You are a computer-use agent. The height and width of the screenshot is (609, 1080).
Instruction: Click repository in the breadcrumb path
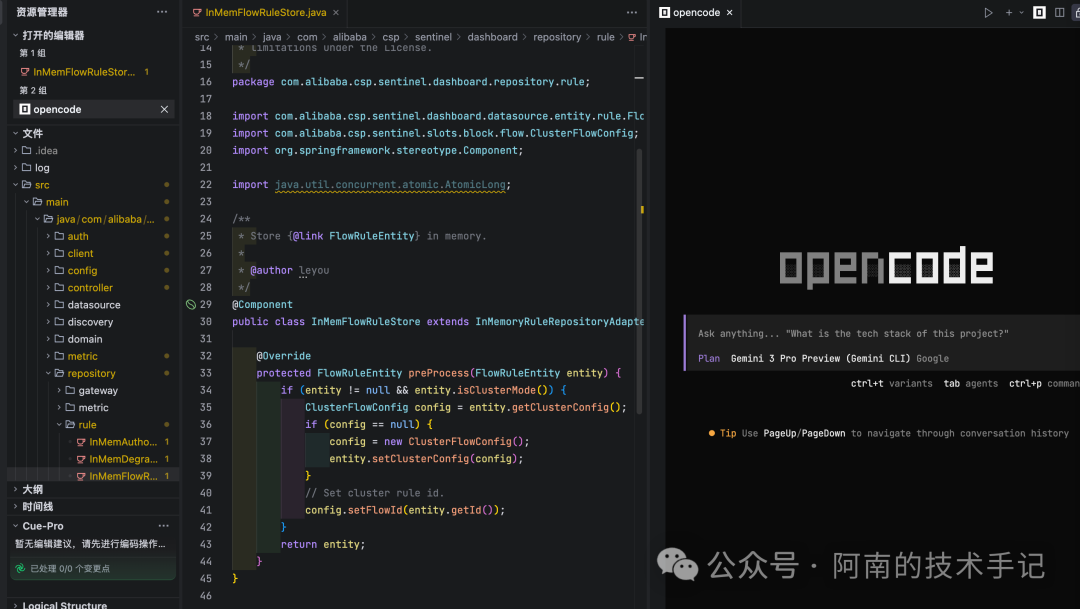pos(557,36)
